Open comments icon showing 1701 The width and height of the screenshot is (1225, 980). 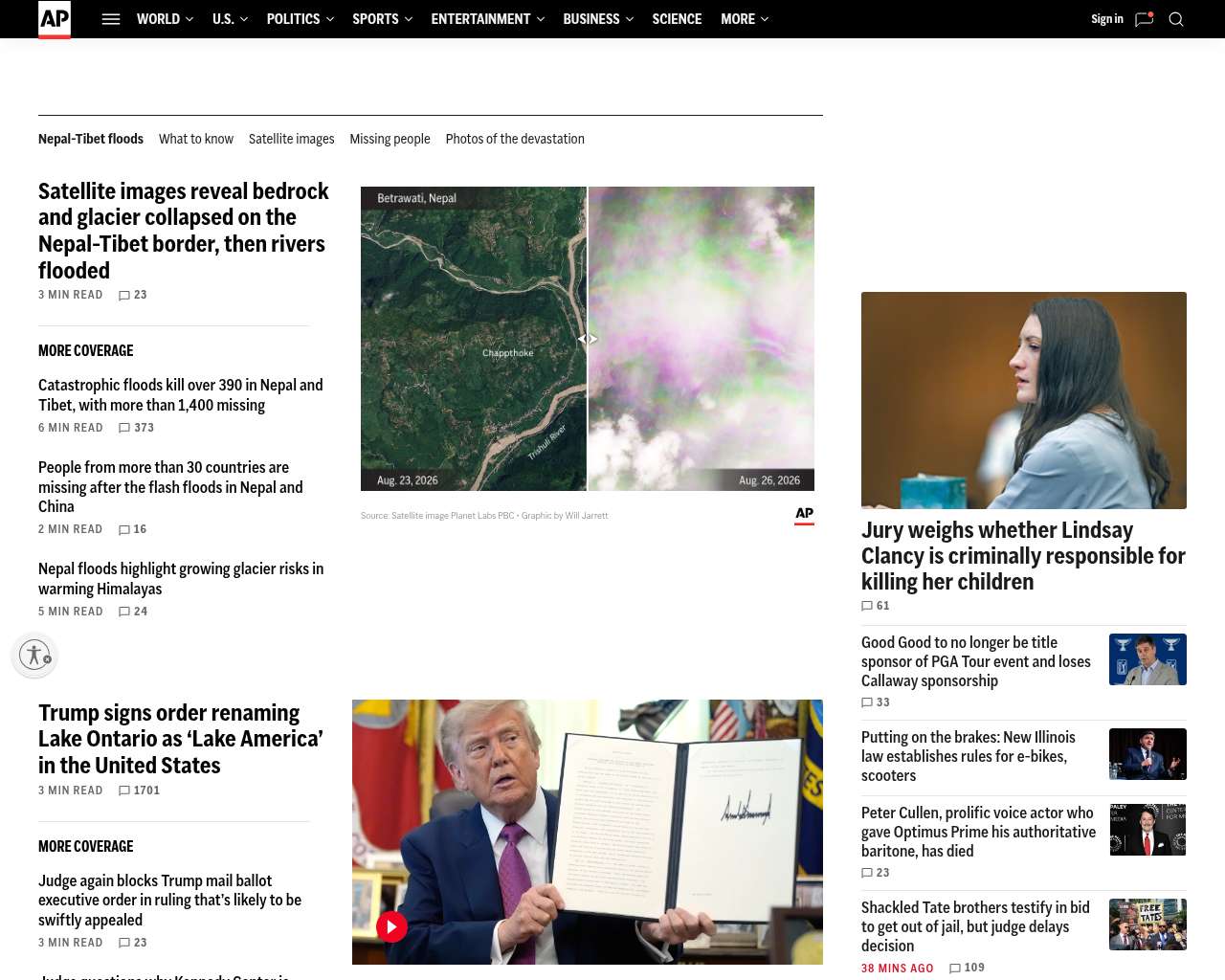coord(124,791)
